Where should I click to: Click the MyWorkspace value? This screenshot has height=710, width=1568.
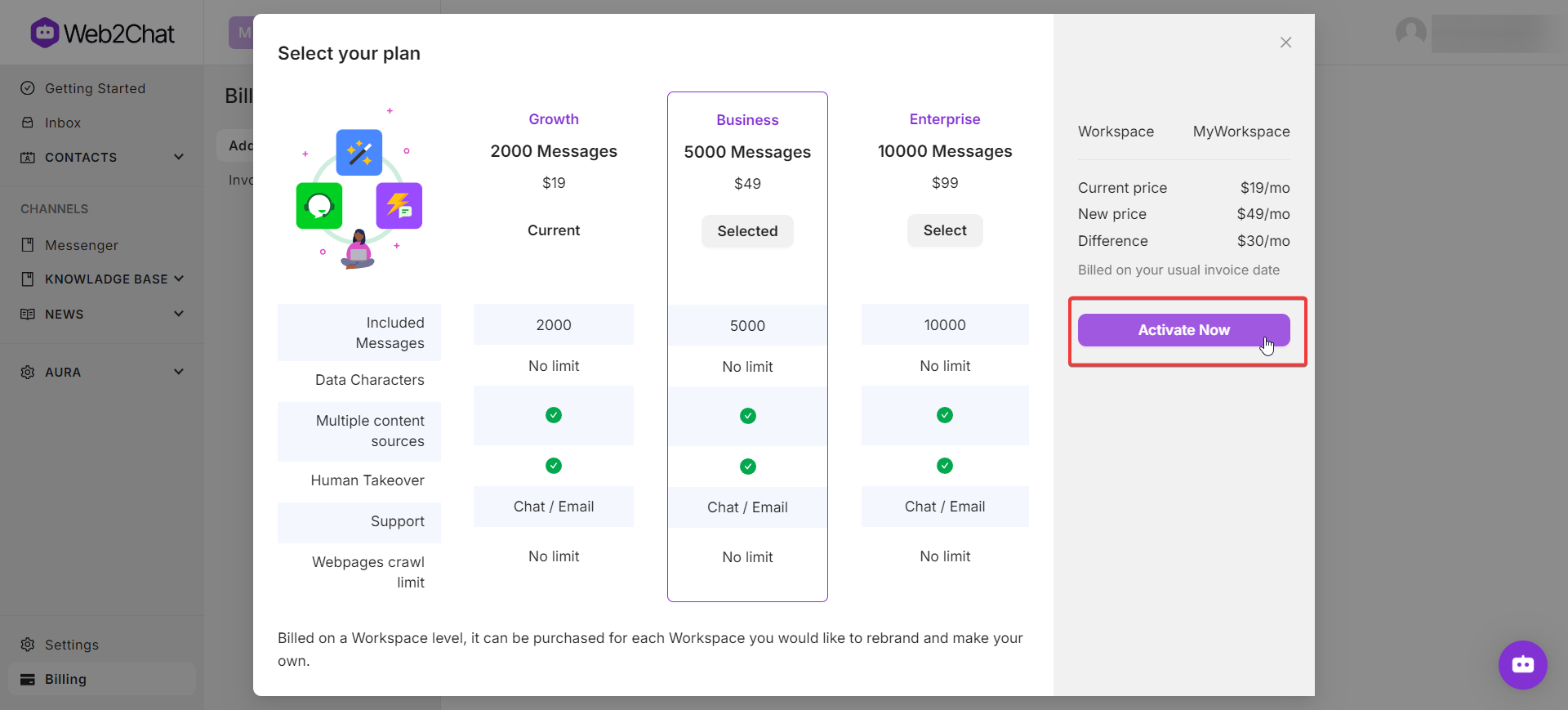pyautogui.click(x=1241, y=132)
